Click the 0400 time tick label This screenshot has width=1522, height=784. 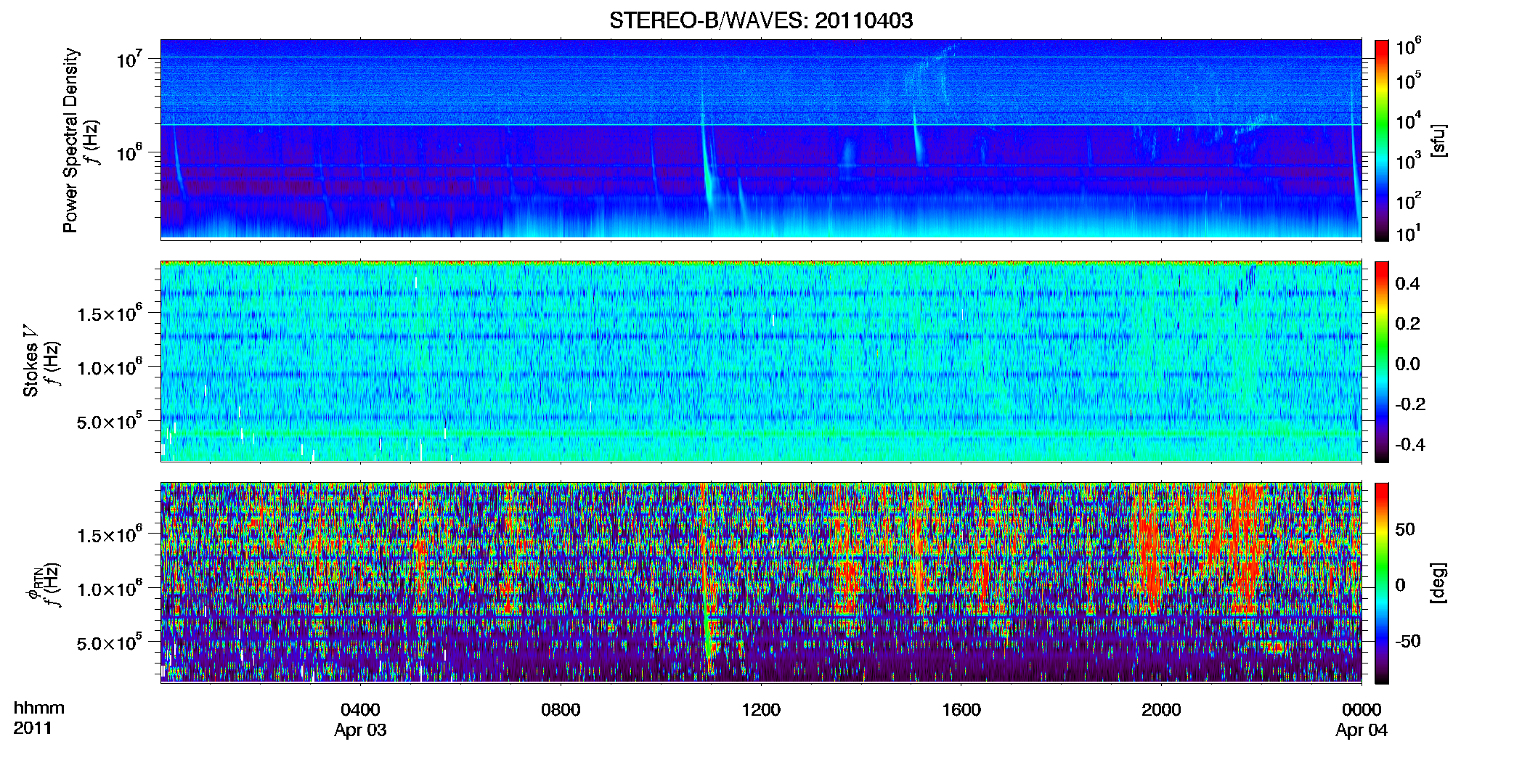(x=360, y=710)
